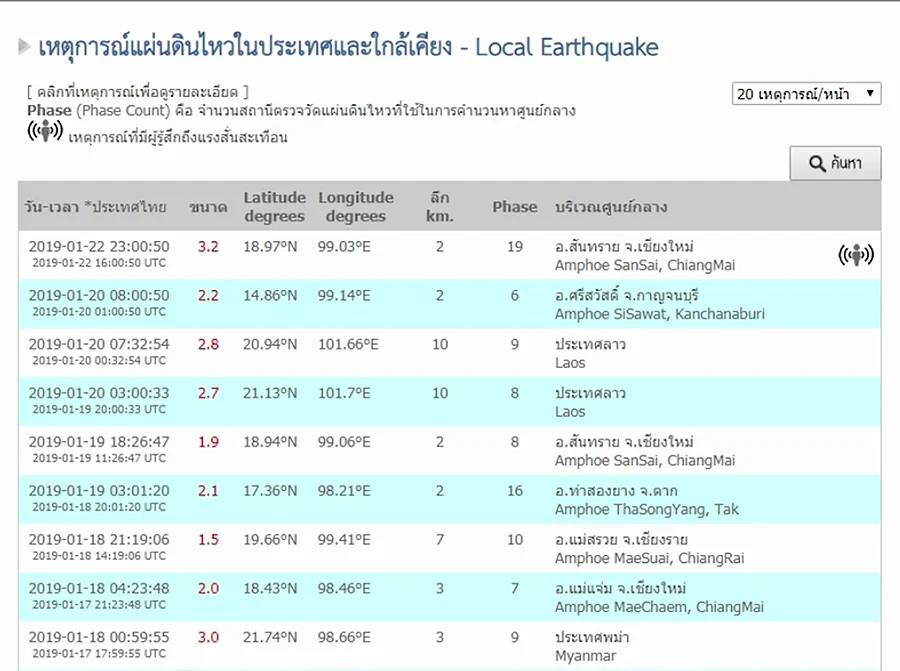Image resolution: width=900 pixels, height=671 pixels.
Task: Click the ค้นหา search button
Action: [x=835, y=163]
